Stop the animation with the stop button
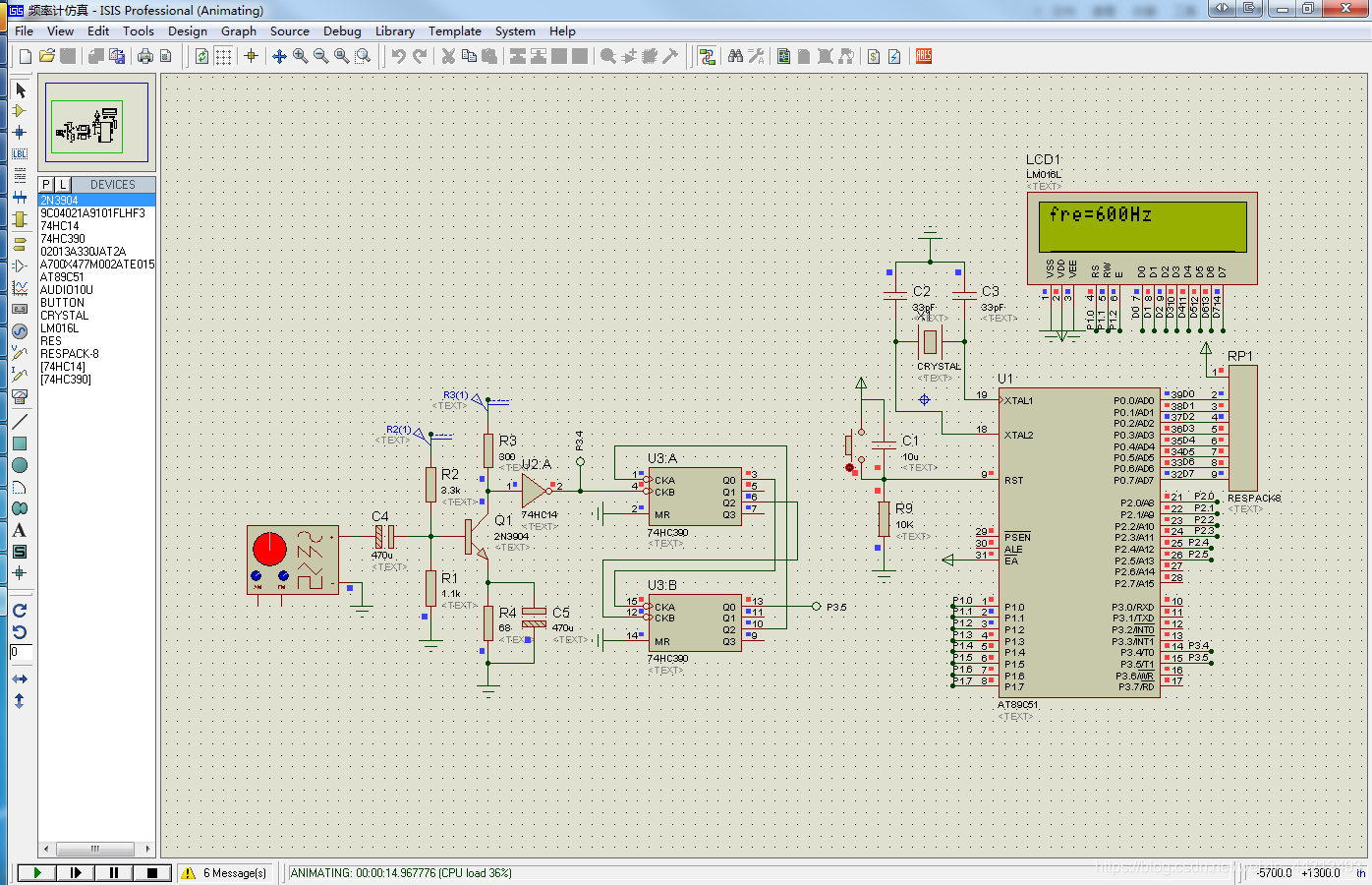1372x885 pixels. point(151,872)
